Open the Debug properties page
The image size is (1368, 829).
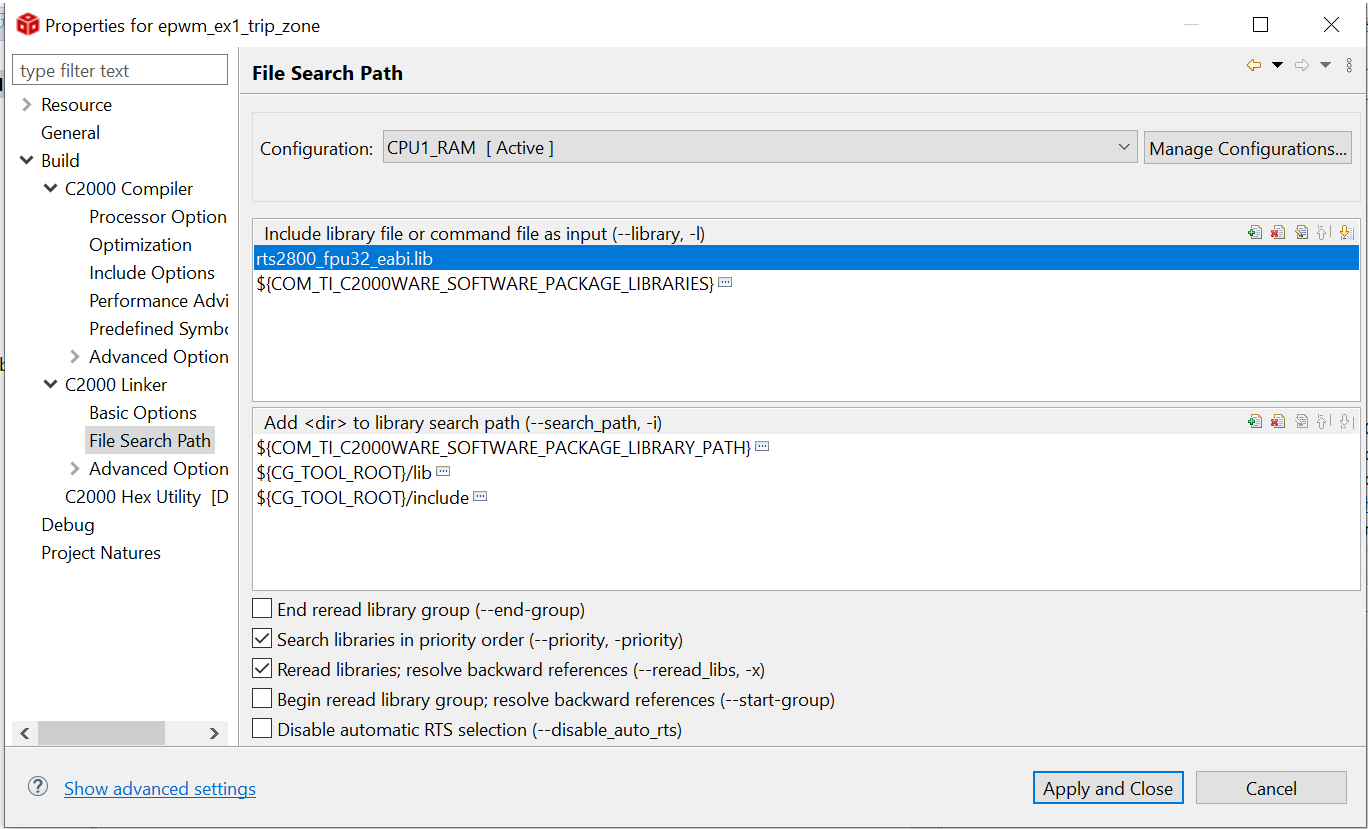68,525
